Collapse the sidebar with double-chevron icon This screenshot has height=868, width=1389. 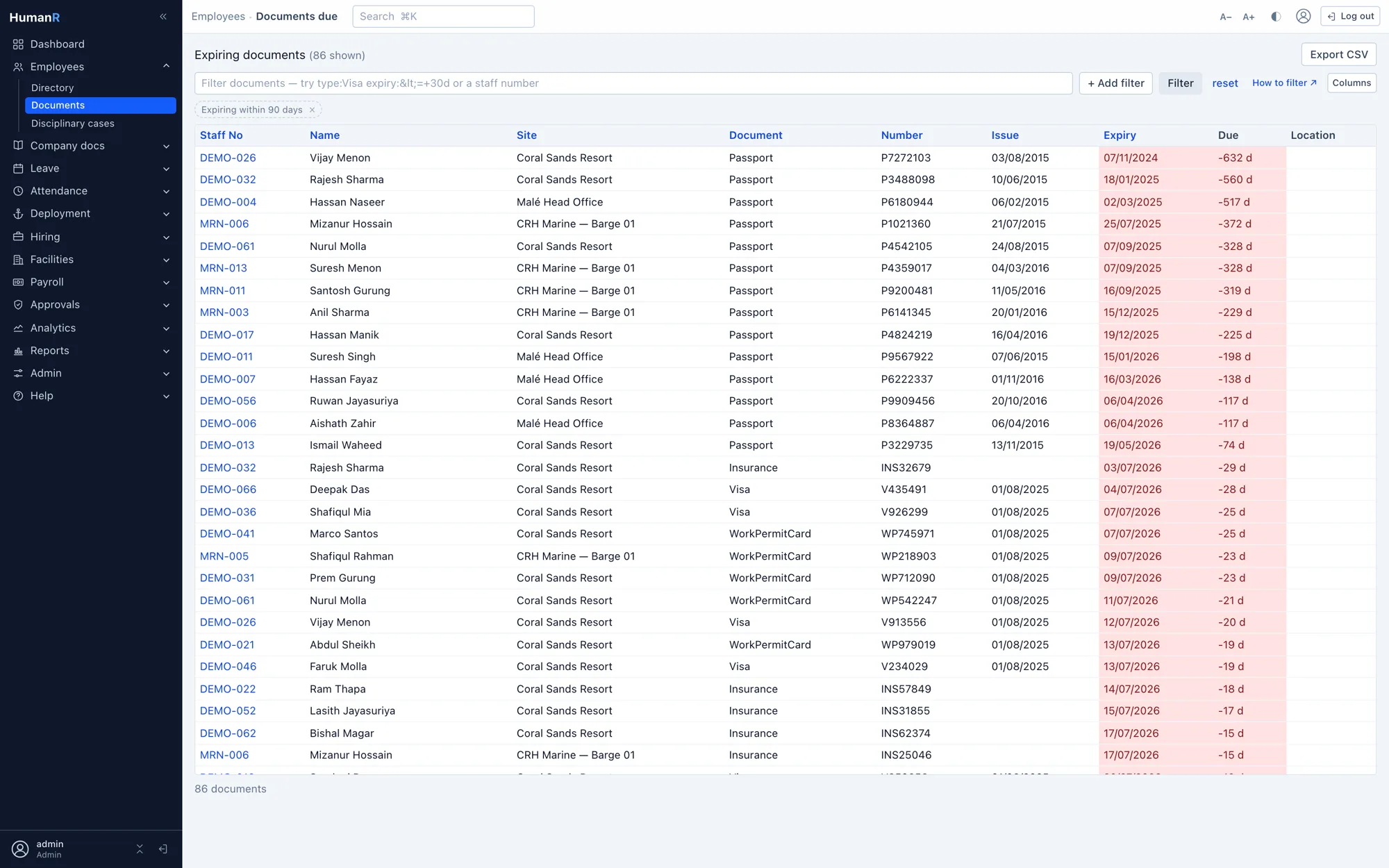(x=163, y=17)
